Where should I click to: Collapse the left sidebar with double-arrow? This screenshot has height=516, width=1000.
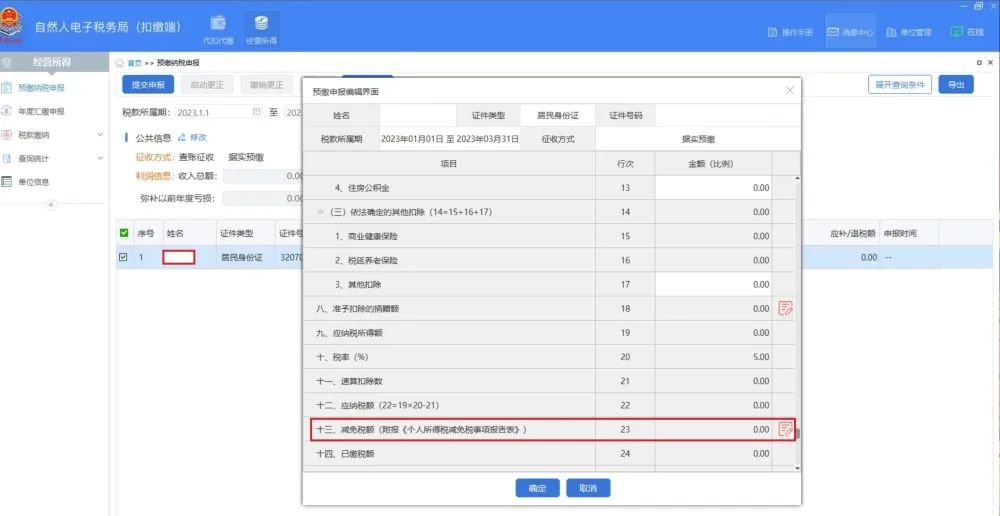(x=51, y=204)
